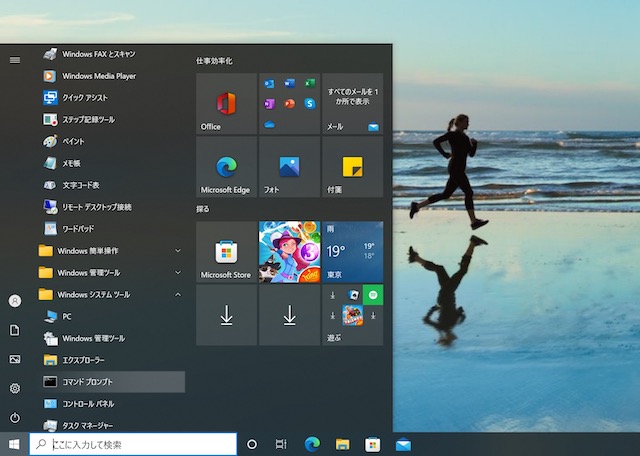Open タスク マネージャー
The width and height of the screenshot is (640, 456).
point(110,425)
